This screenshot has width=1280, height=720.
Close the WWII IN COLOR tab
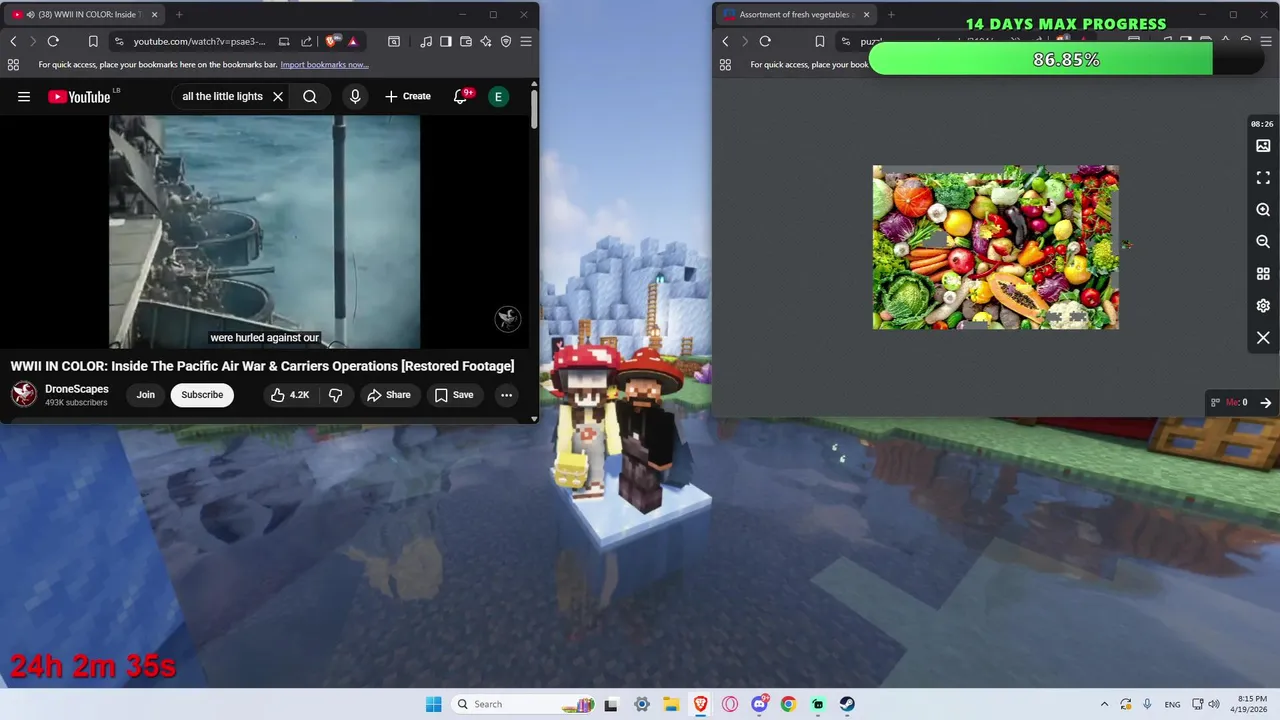(x=155, y=15)
